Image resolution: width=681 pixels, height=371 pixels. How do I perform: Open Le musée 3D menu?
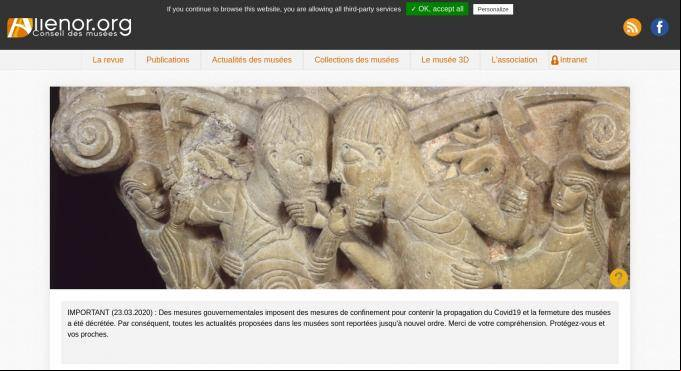(445, 60)
